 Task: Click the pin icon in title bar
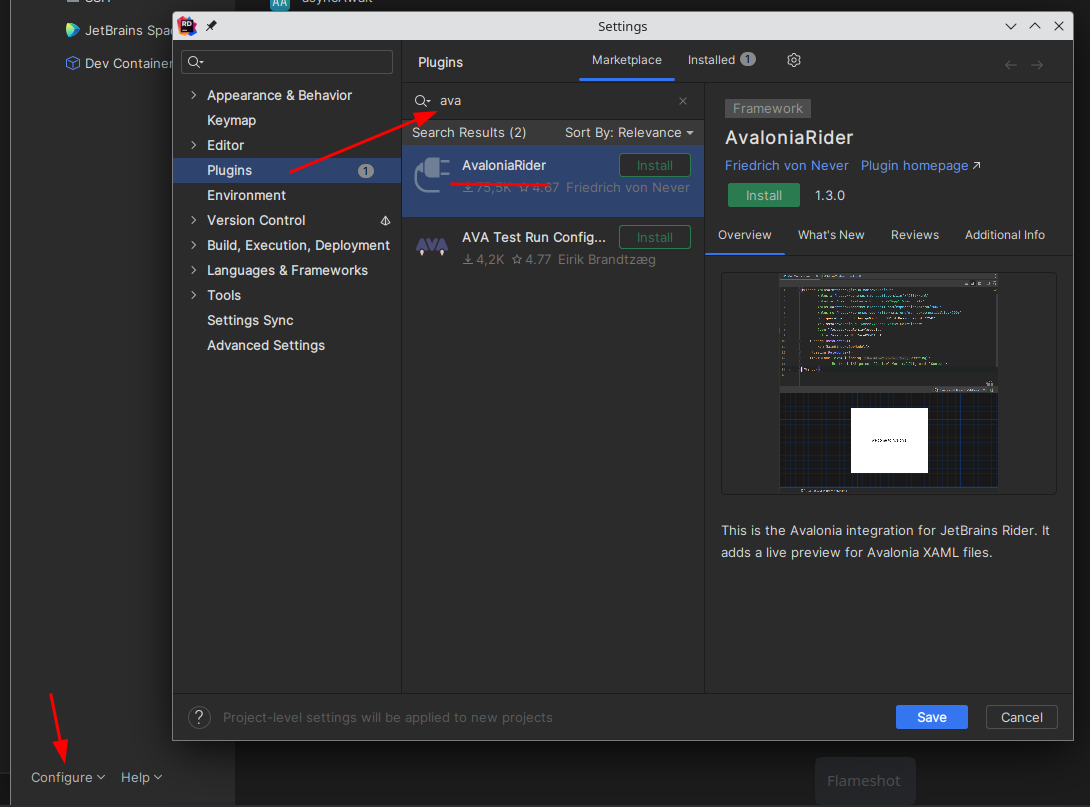tap(211, 26)
